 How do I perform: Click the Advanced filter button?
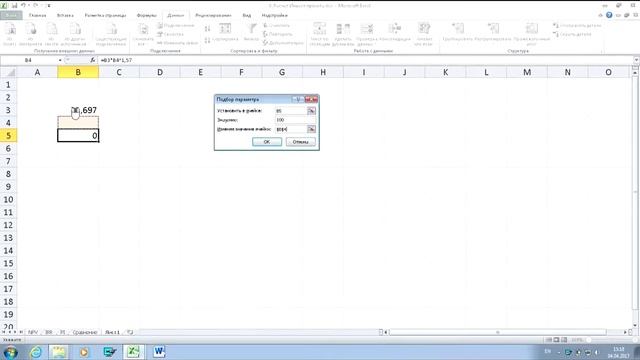(x=283, y=43)
